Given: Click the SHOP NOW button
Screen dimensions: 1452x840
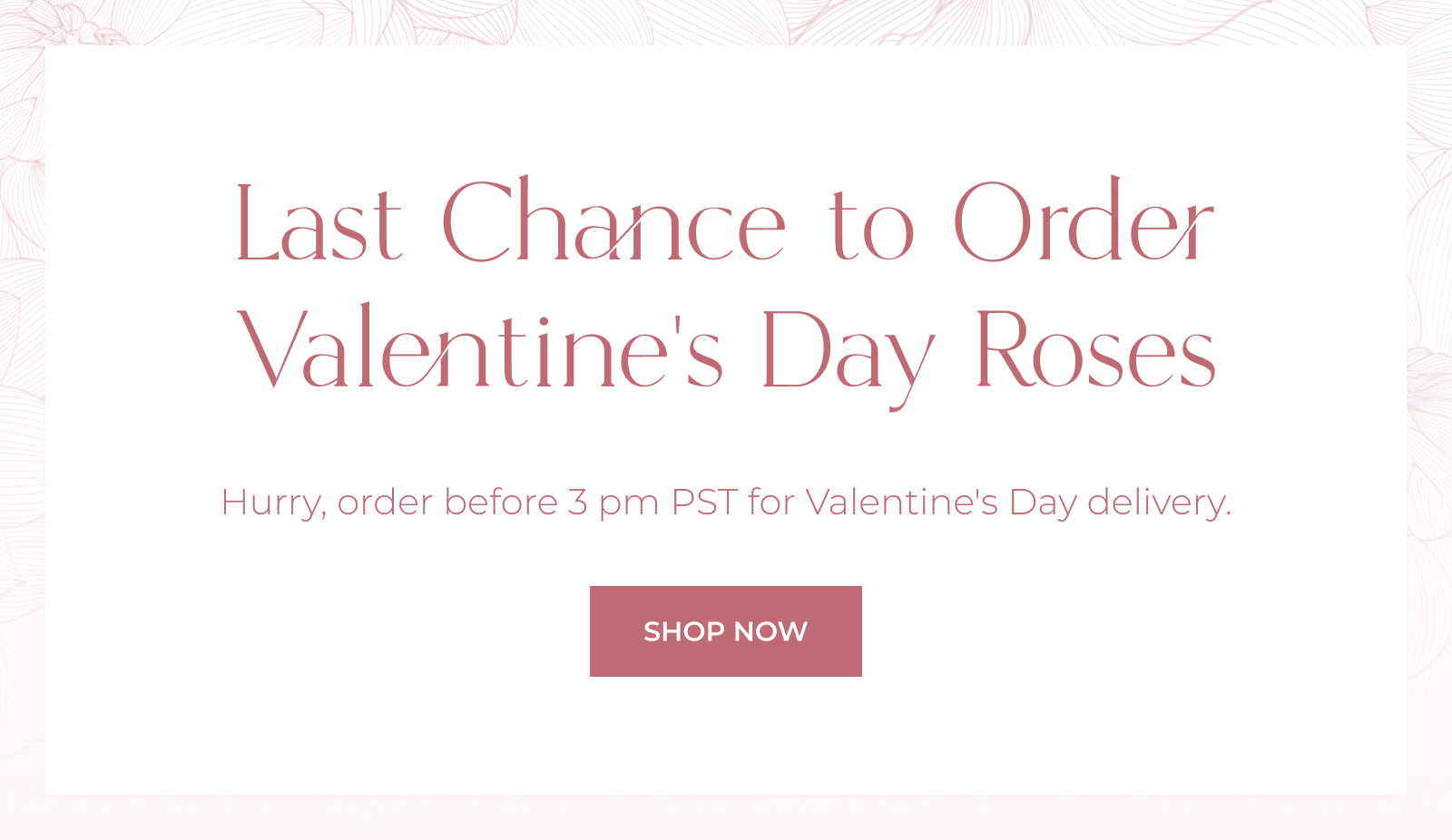Looking at the screenshot, I should coord(726,631).
